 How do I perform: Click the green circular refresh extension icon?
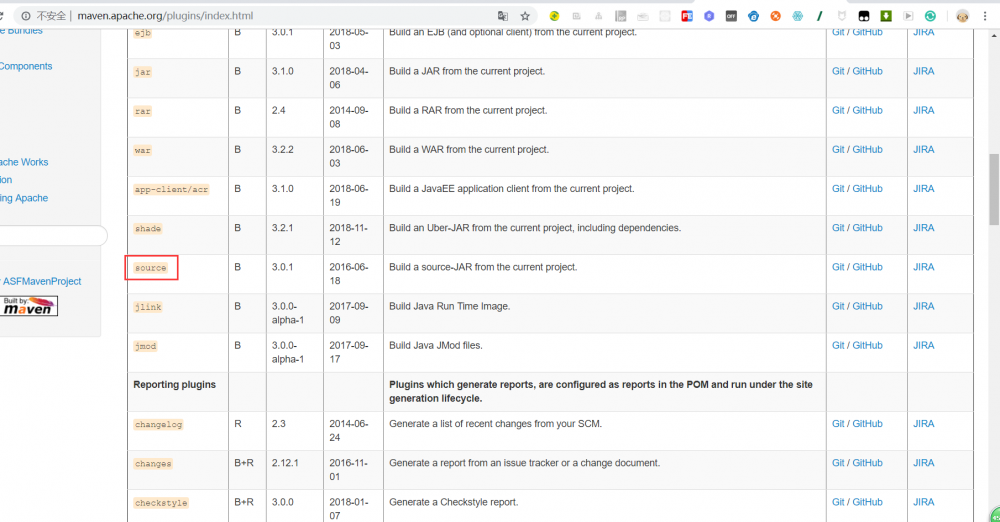point(930,16)
